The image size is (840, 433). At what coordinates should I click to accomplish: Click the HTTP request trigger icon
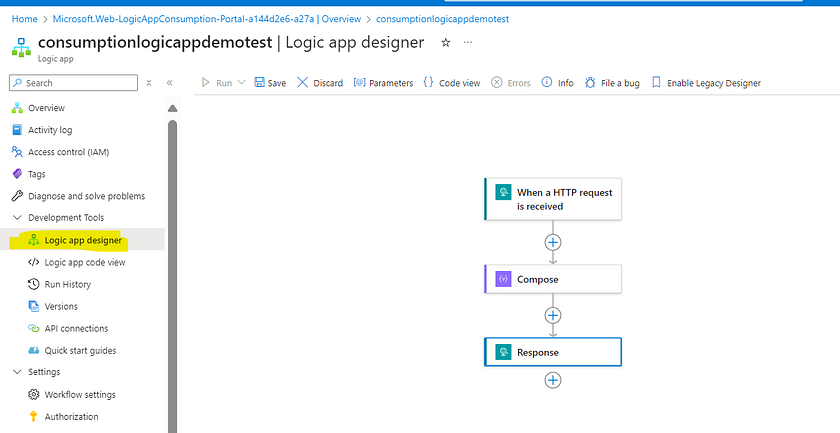[503, 192]
